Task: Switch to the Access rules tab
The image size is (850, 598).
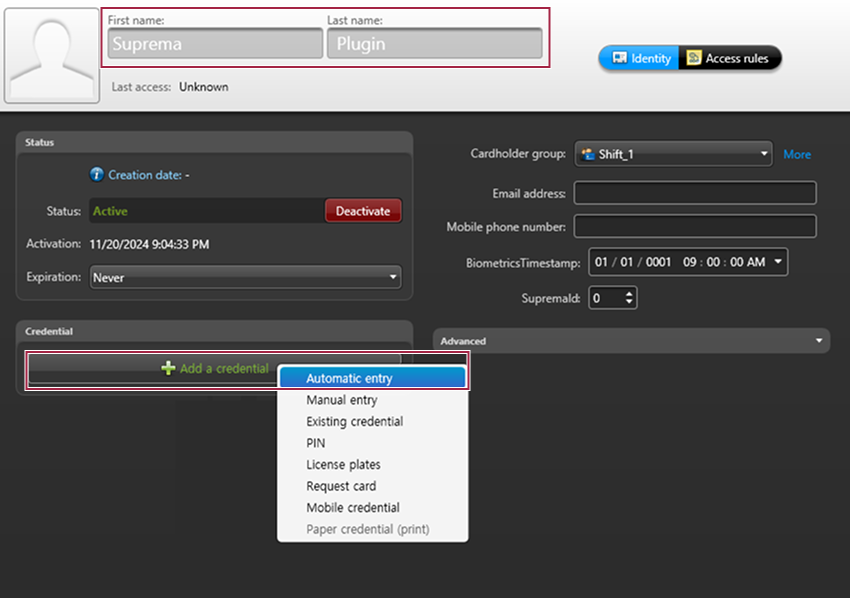Action: 729,59
